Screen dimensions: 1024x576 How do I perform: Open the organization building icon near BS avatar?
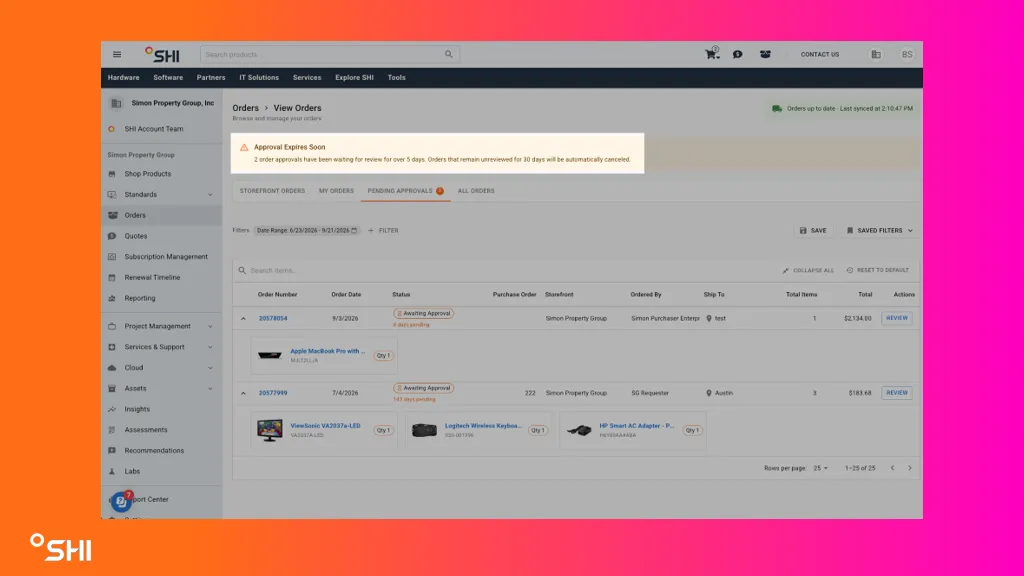[876, 55]
